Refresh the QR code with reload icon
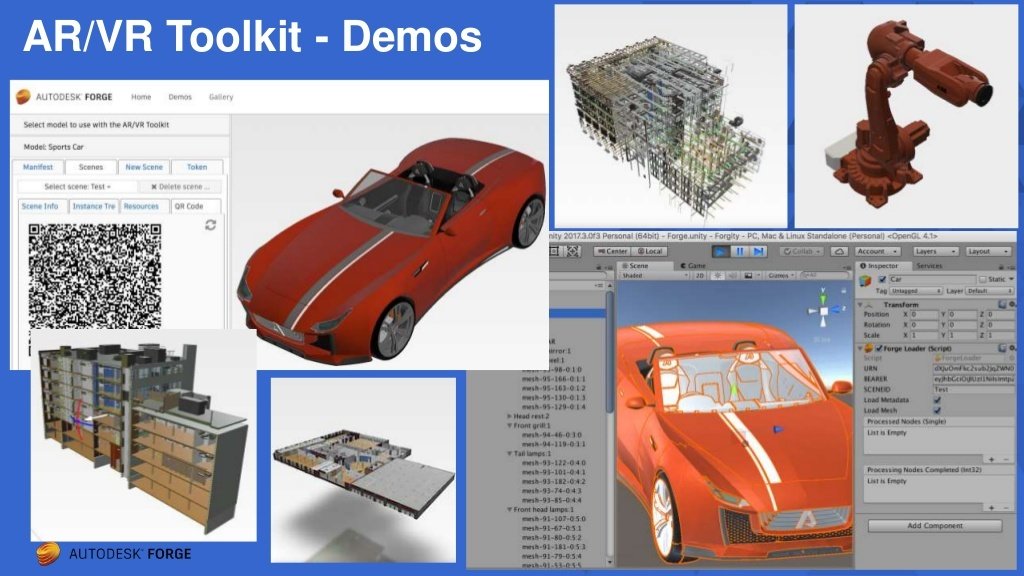 click(210, 225)
